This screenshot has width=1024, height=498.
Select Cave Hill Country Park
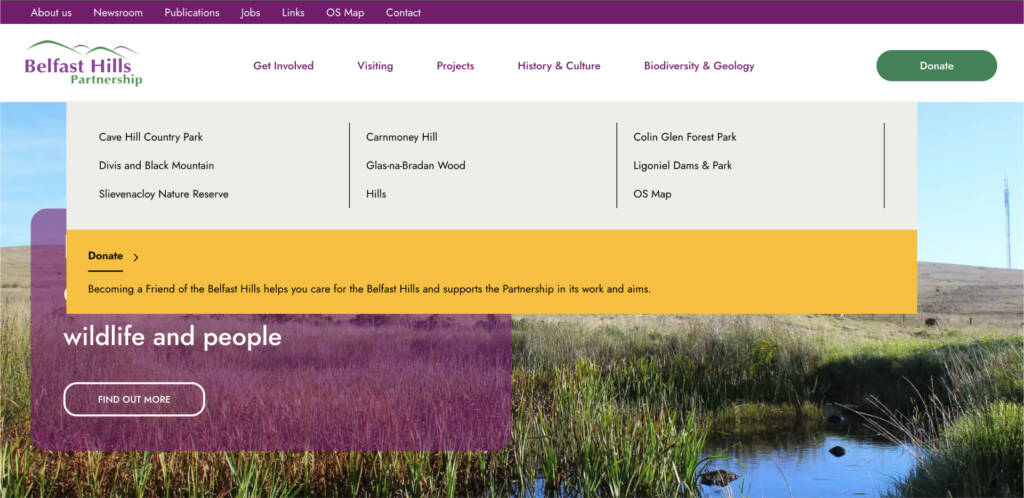pos(151,137)
